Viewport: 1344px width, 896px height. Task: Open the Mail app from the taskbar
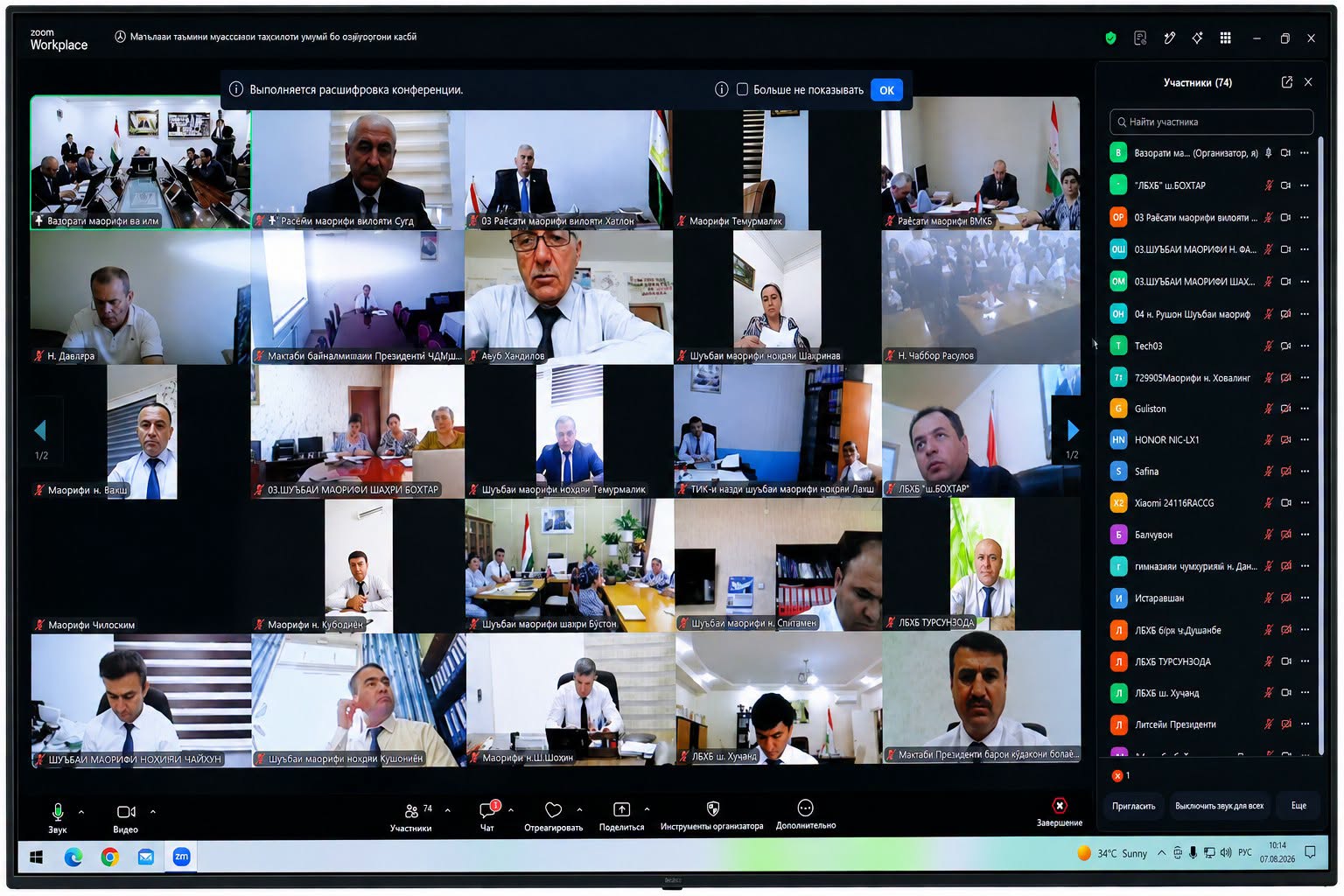[x=146, y=857]
